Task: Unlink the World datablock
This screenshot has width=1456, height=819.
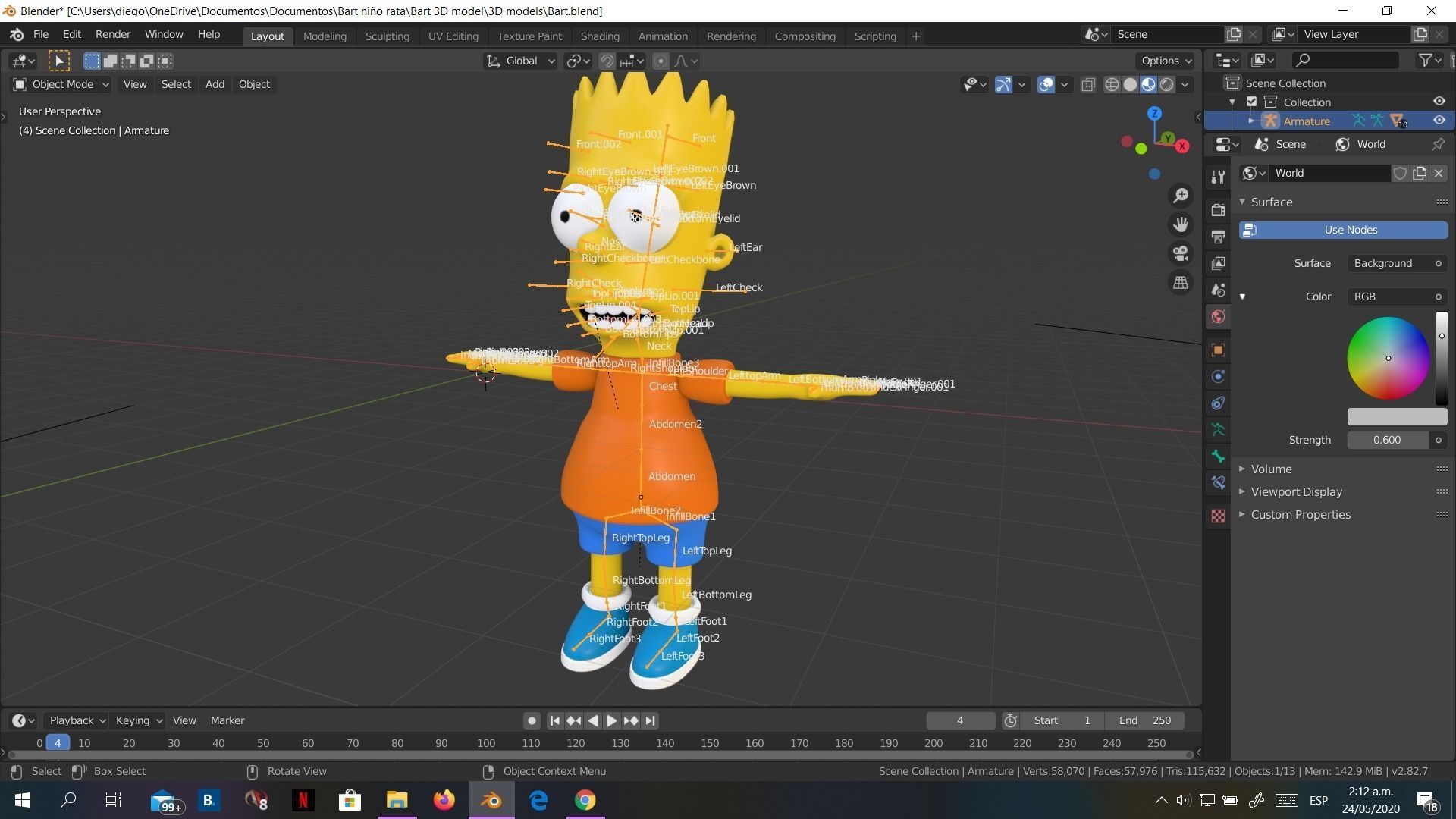Action: [1439, 173]
